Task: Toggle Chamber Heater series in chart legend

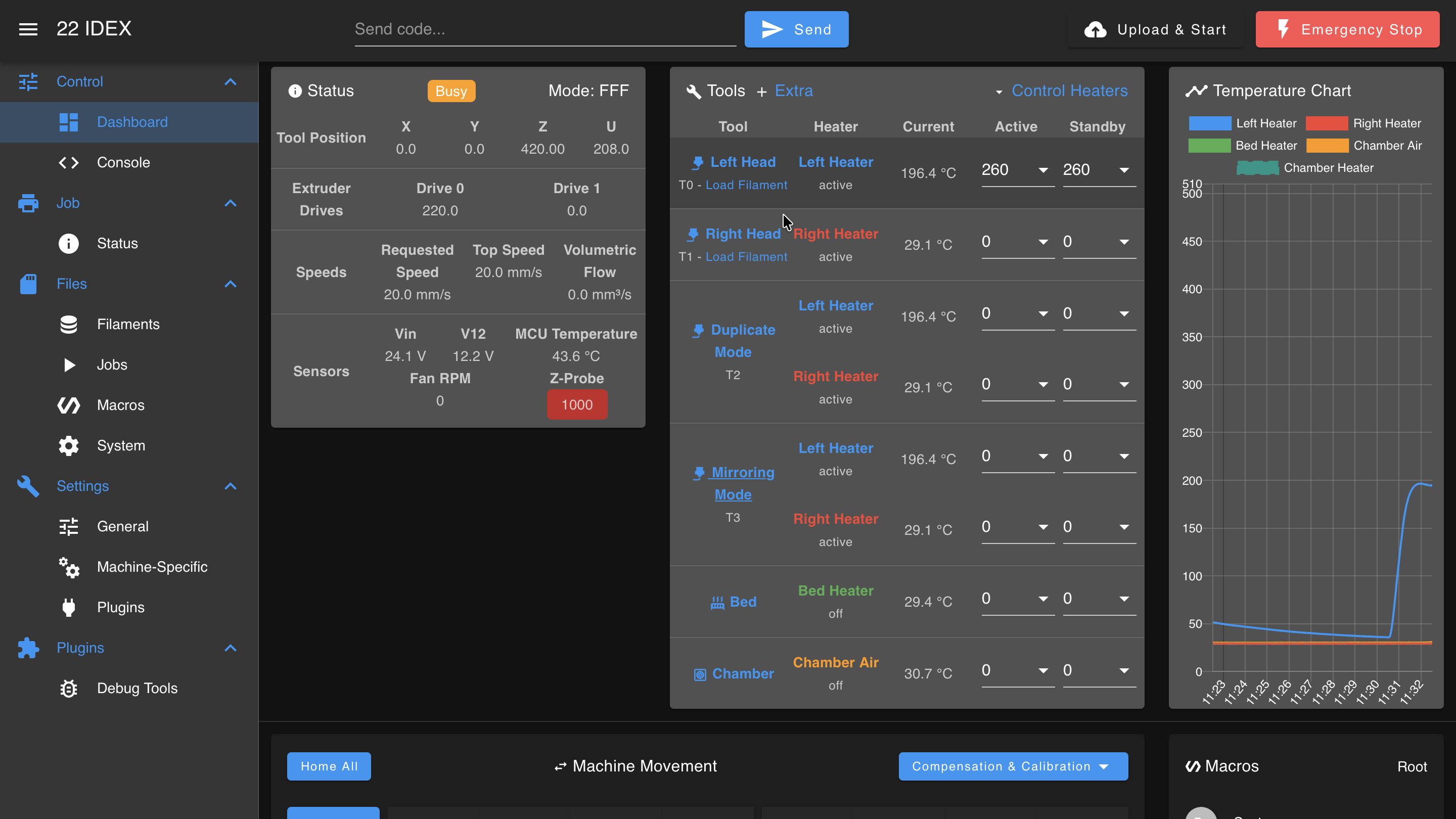Action: (1304, 168)
